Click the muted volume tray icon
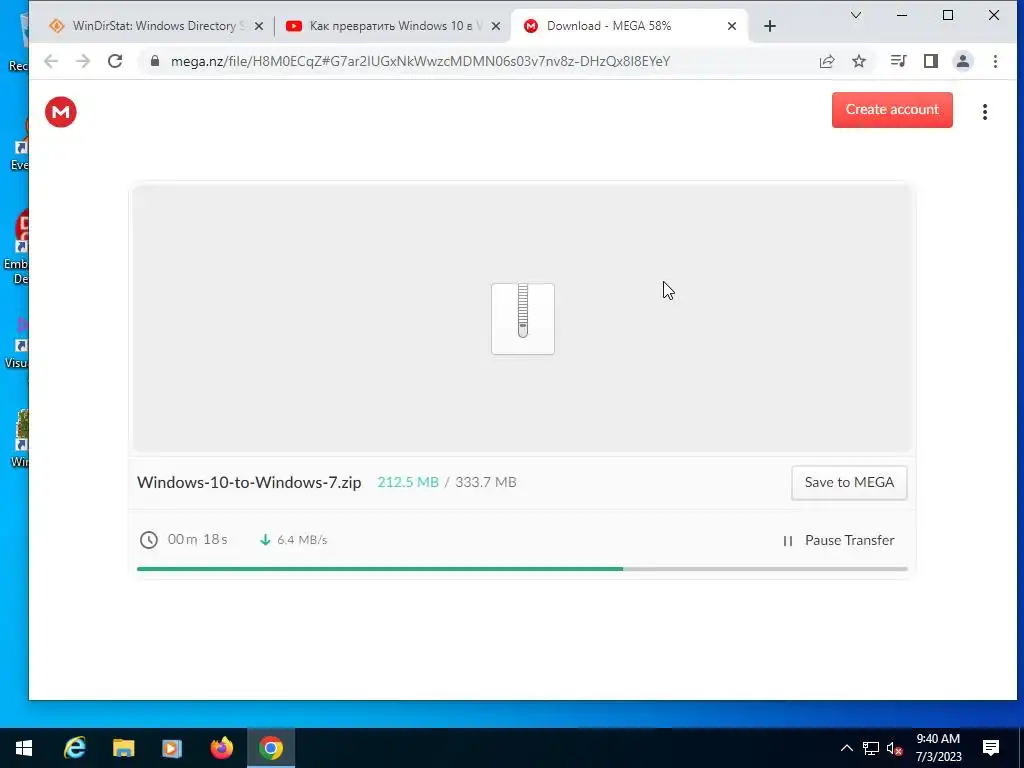 click(x=895, y=748)
